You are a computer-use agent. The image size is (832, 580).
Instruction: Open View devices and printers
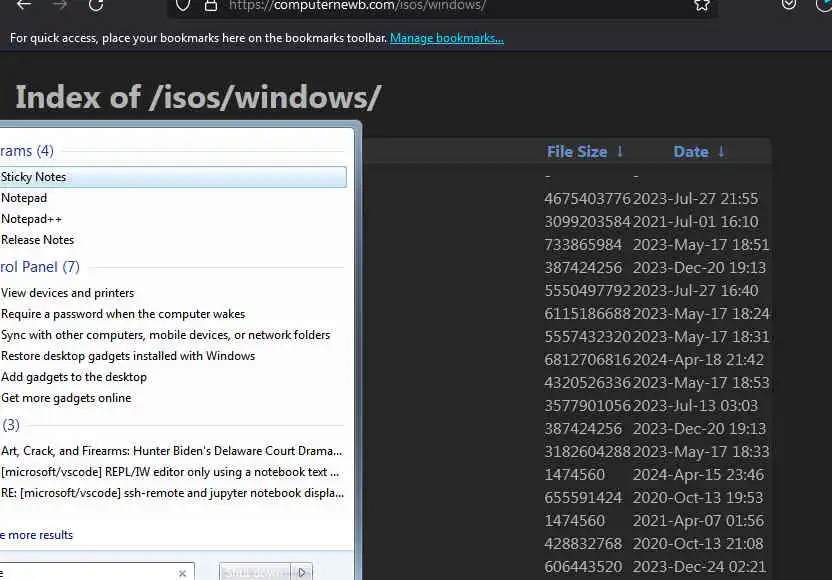pos(67,293)
